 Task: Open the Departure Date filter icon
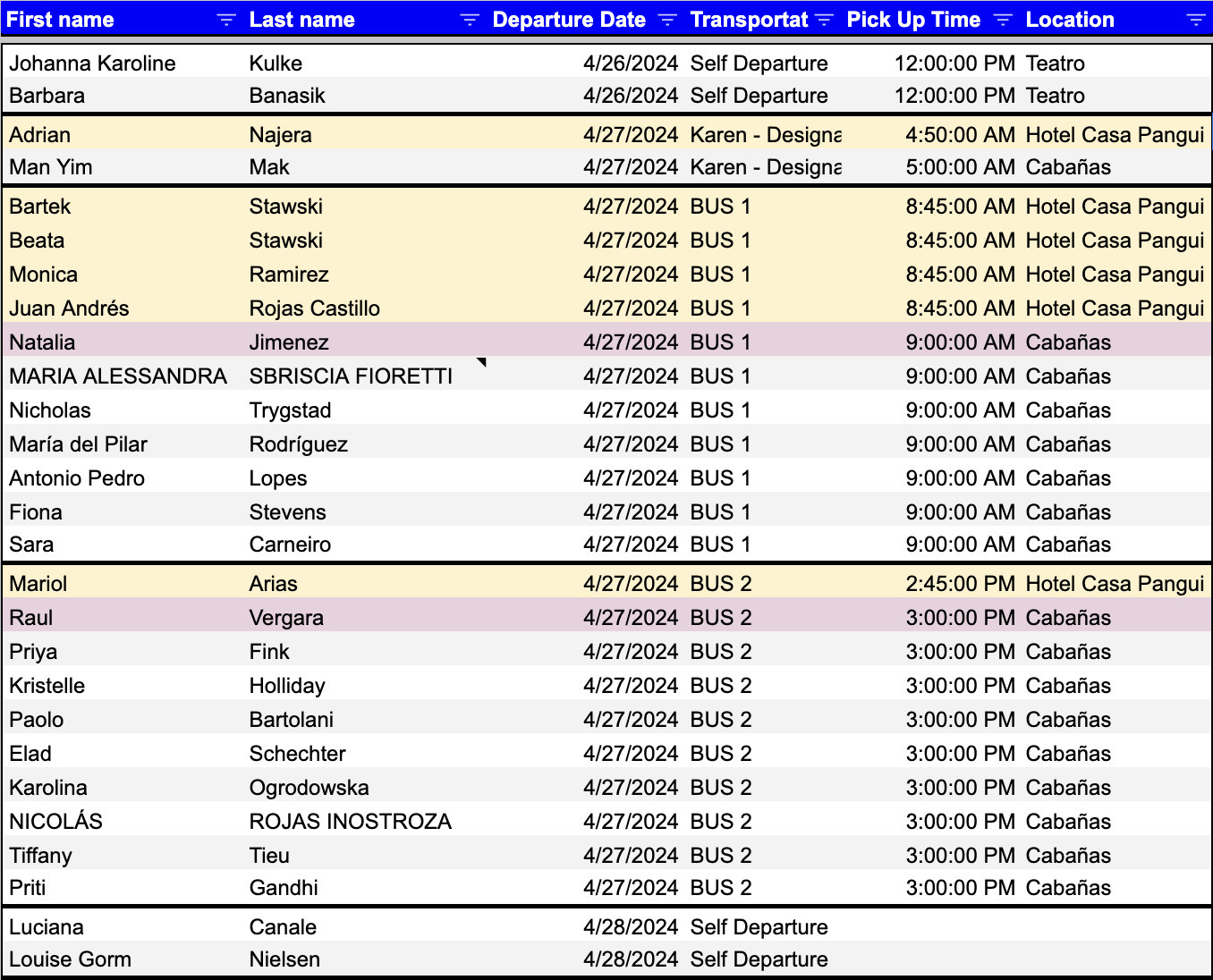tap(667, 21)
